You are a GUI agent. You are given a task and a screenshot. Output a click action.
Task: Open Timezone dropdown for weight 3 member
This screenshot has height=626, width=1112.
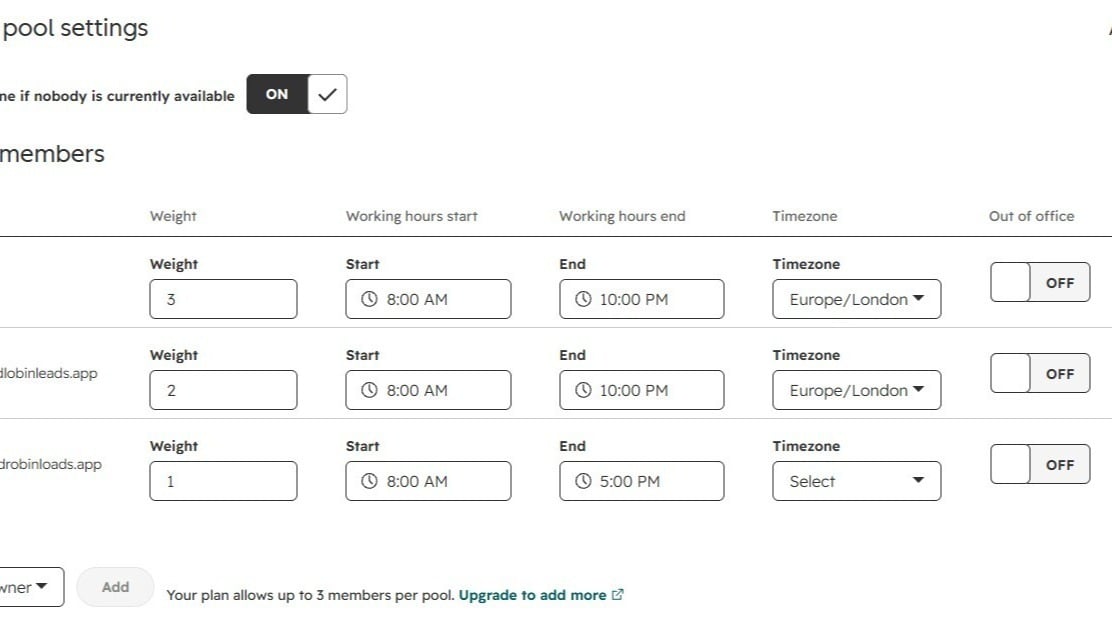coord(857,299)
